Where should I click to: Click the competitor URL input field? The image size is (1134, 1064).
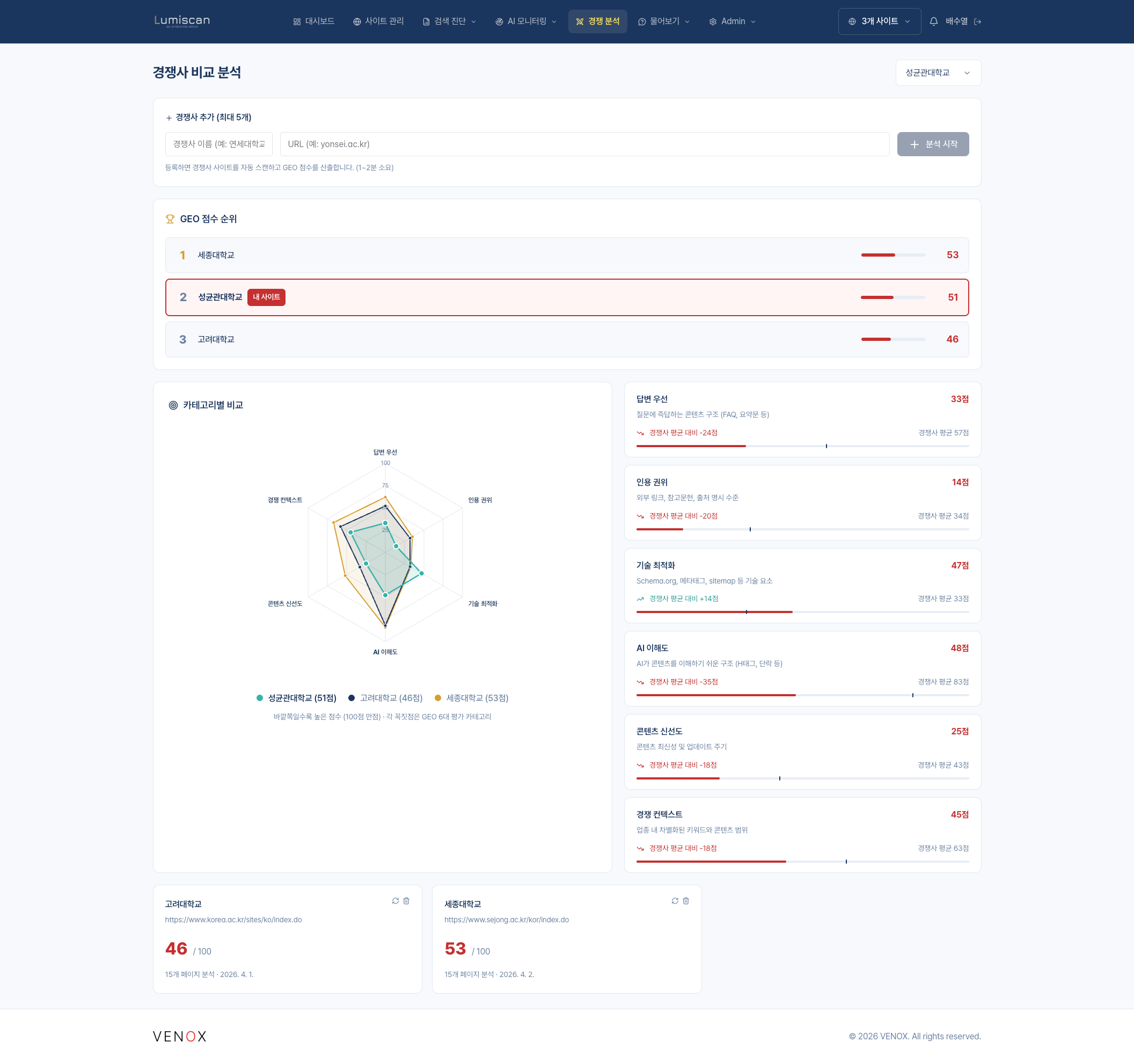pyautogui.click(x=584, y=144)
